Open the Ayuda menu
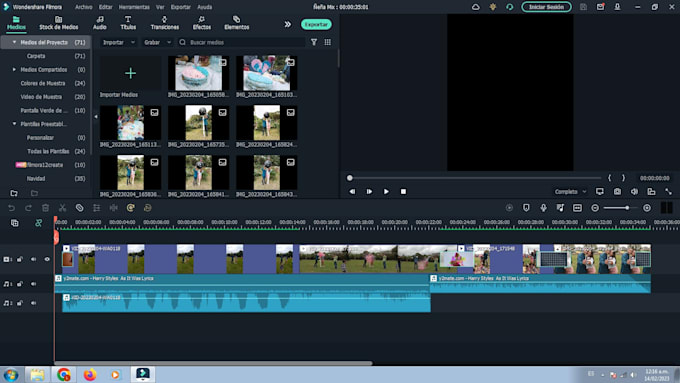680x383 pixels. click(205, 7)
